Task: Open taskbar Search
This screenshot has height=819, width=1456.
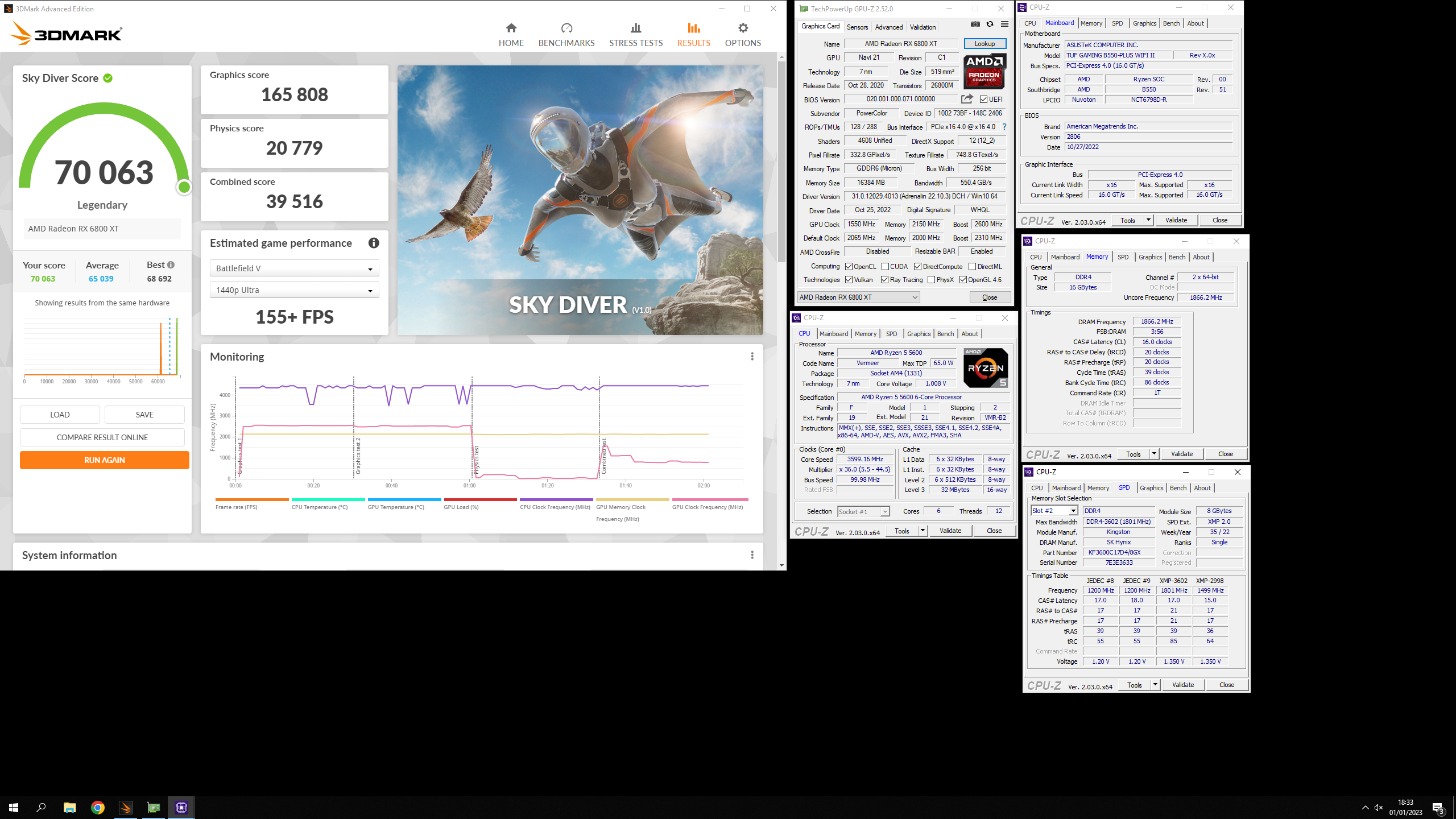Action: pos(41,808)
